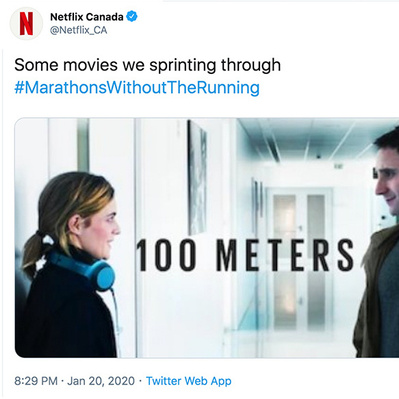Click the man's face in the movie still
The height and width of the screenshot is (399, 399).
coord(387,182)
